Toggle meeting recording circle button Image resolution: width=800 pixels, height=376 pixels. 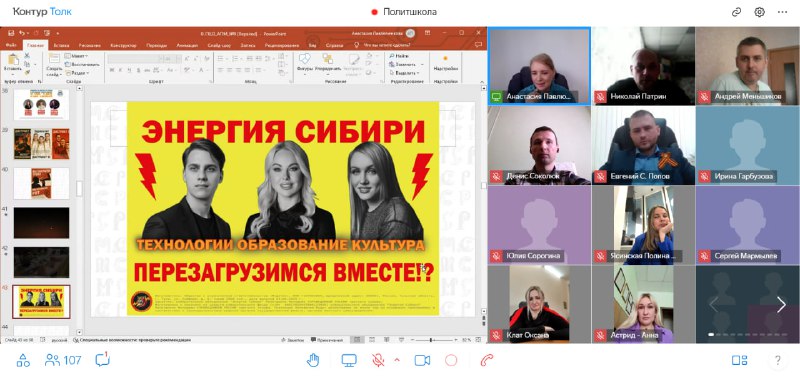(451, 361)
